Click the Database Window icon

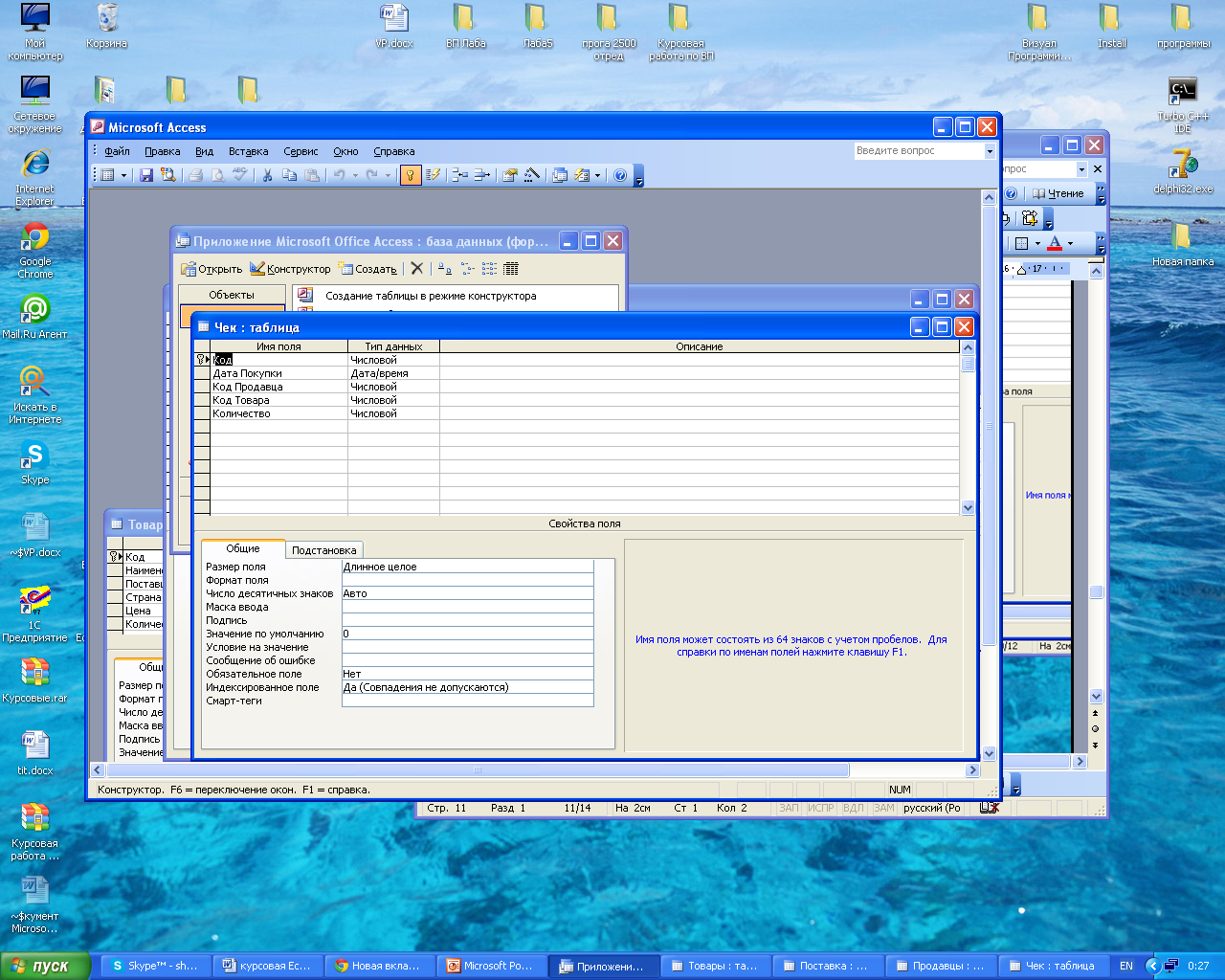pyautogui.click(x=560, y=175)
